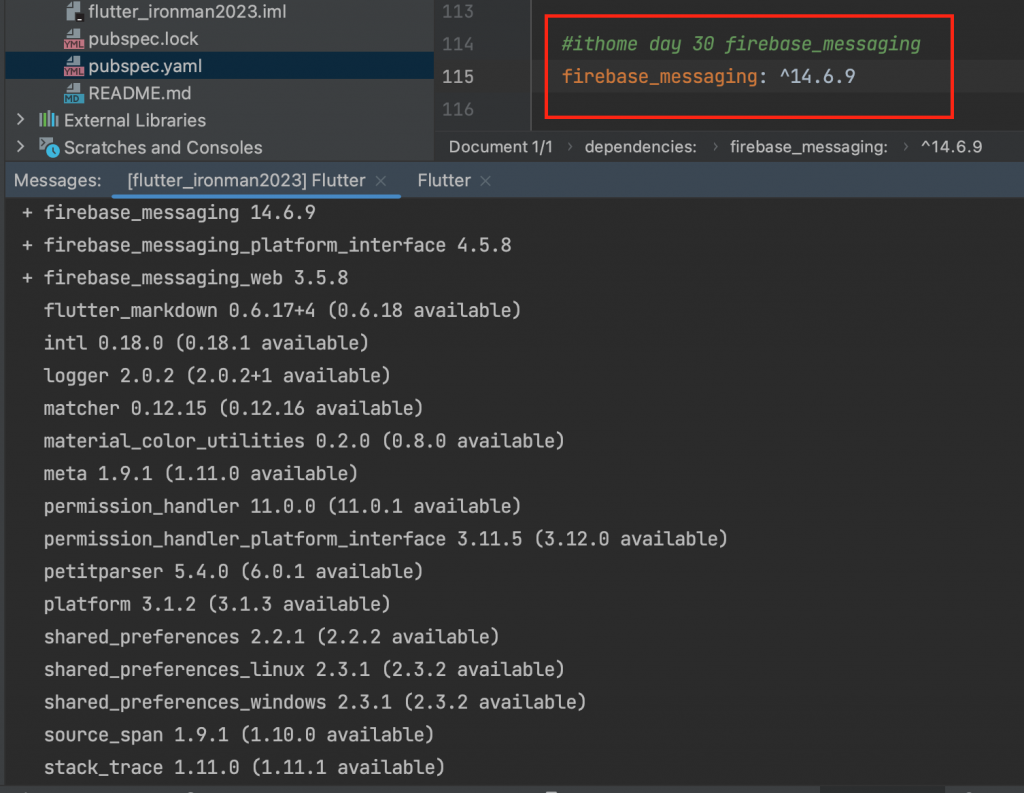Click line number 116 in the gutter
The height and width of the screenshot is (793, 1024).
pyautogui.click(x=458, y=110)
